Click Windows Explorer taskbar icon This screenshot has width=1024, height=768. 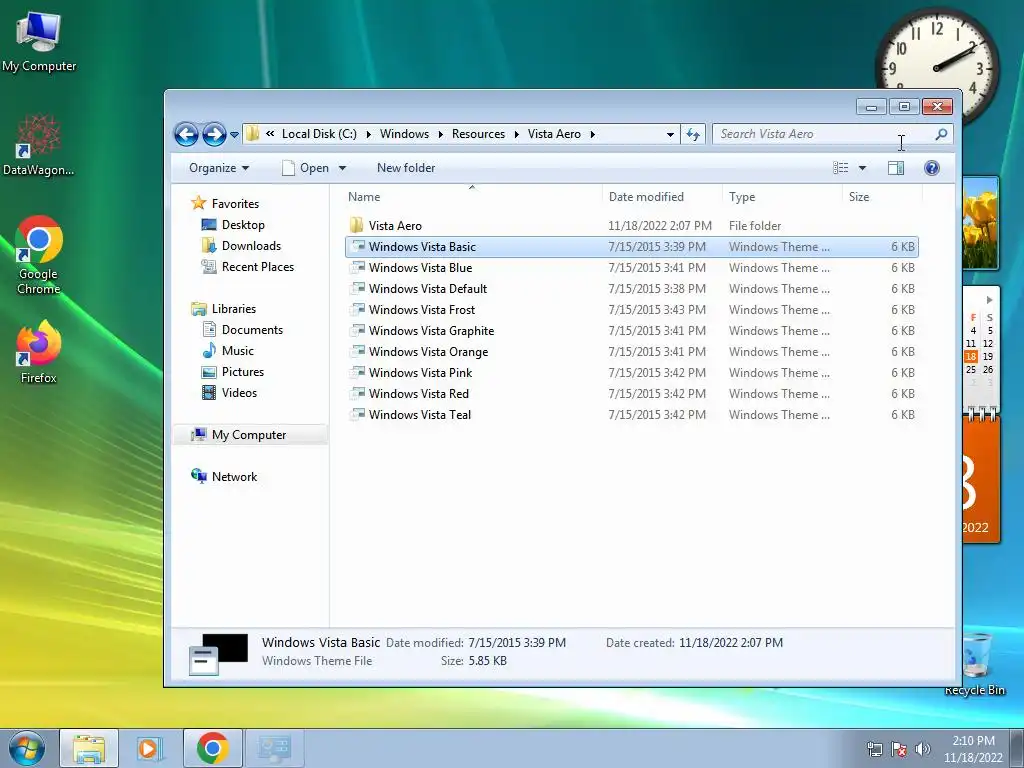(89, 748)
